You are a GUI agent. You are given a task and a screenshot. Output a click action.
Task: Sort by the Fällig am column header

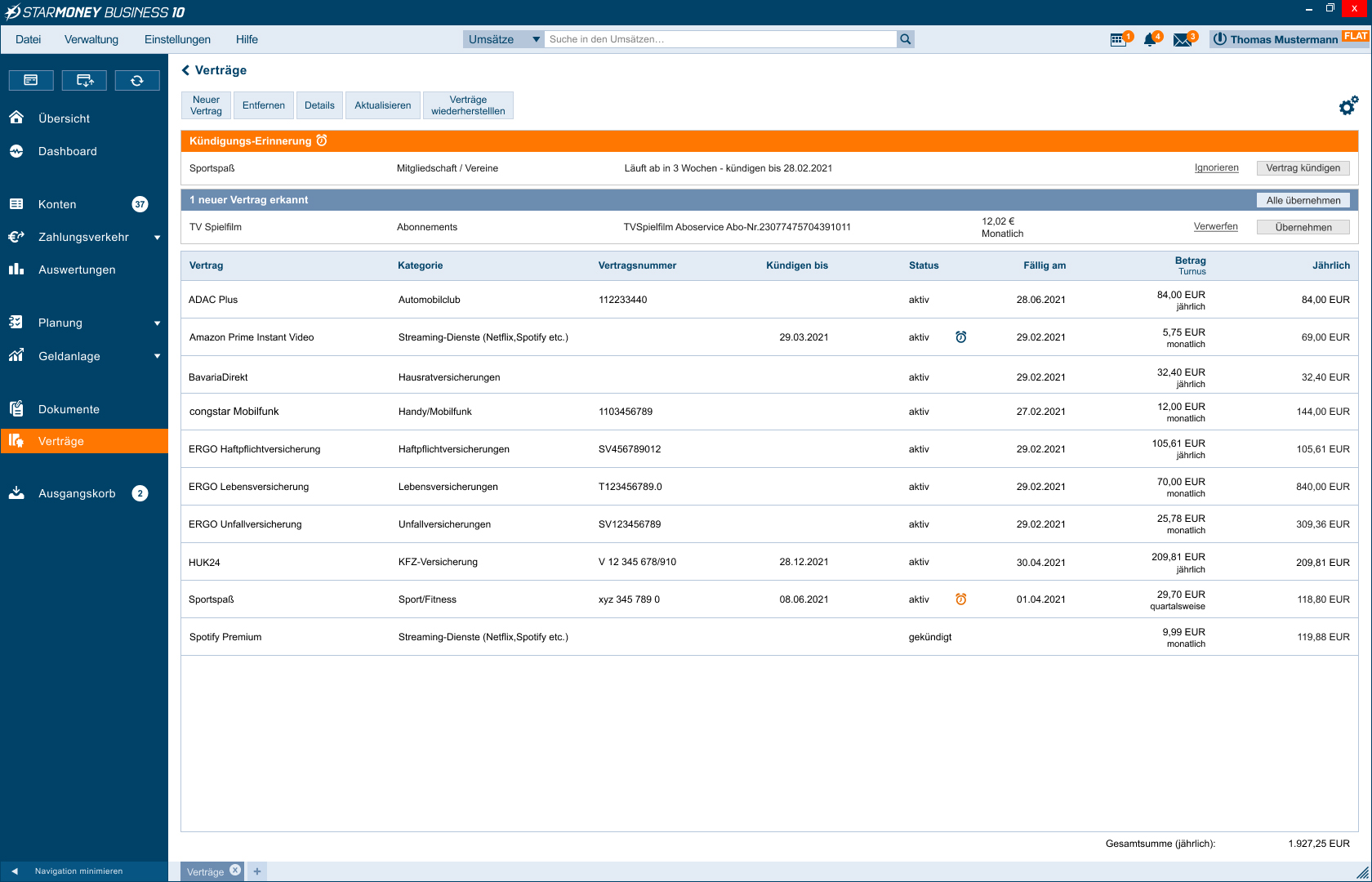[1045, 265]
